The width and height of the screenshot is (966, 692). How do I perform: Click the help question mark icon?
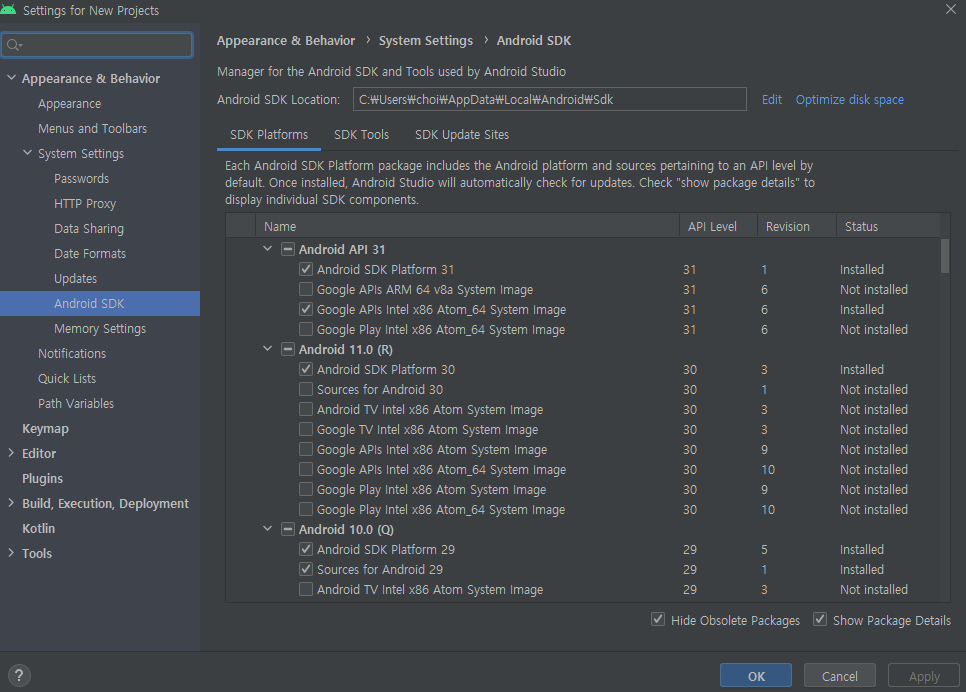pyautogui.click(x=19, y=675)
